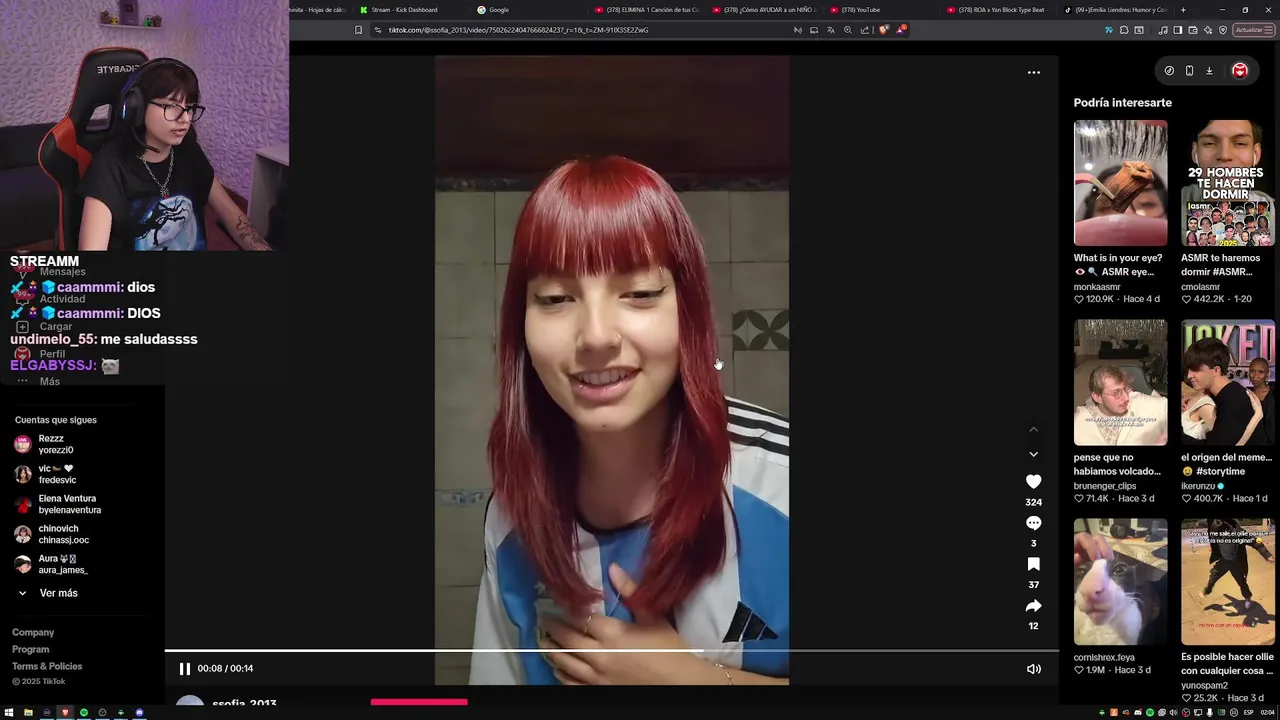Open the Windows Start menu
Screen dimensions: 1280x720
click(x=9, y=712)
